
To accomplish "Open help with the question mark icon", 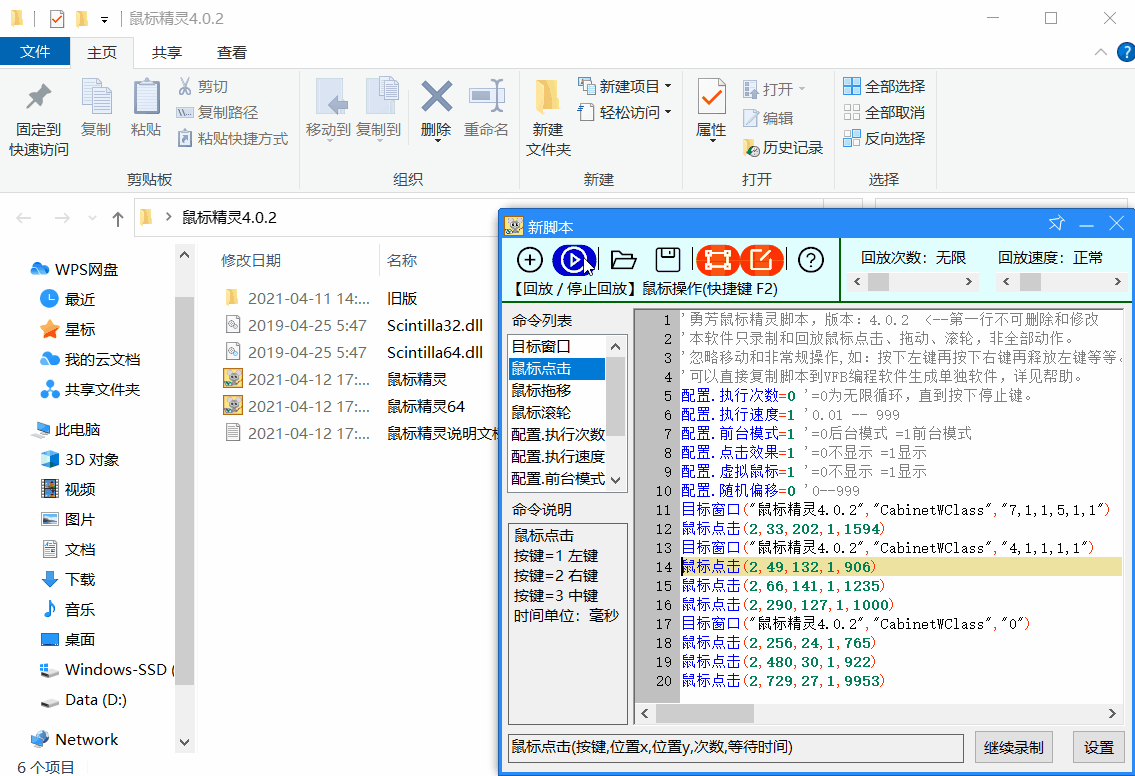I will coord(811,259).
